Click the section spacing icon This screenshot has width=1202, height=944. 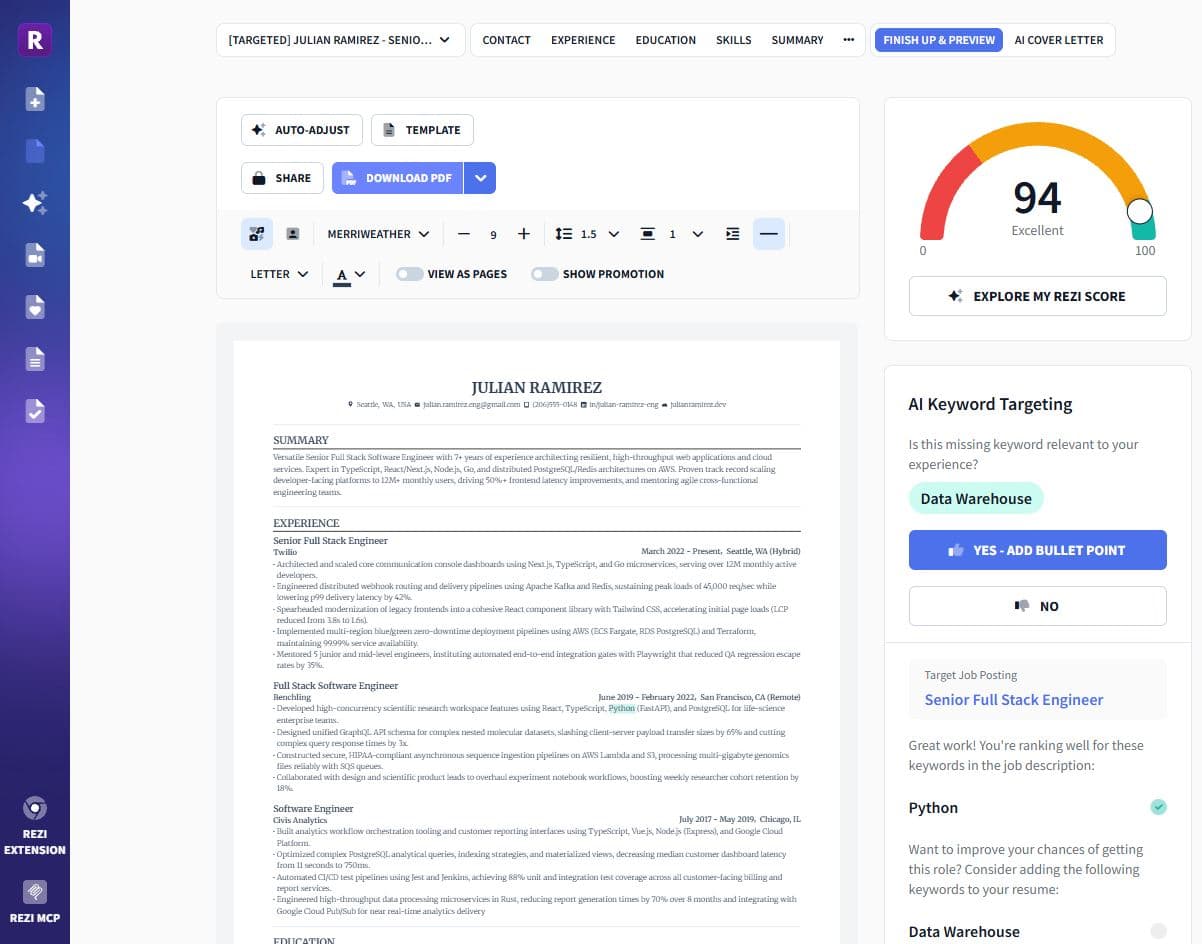pyautogui.click(x=647, y=234)
